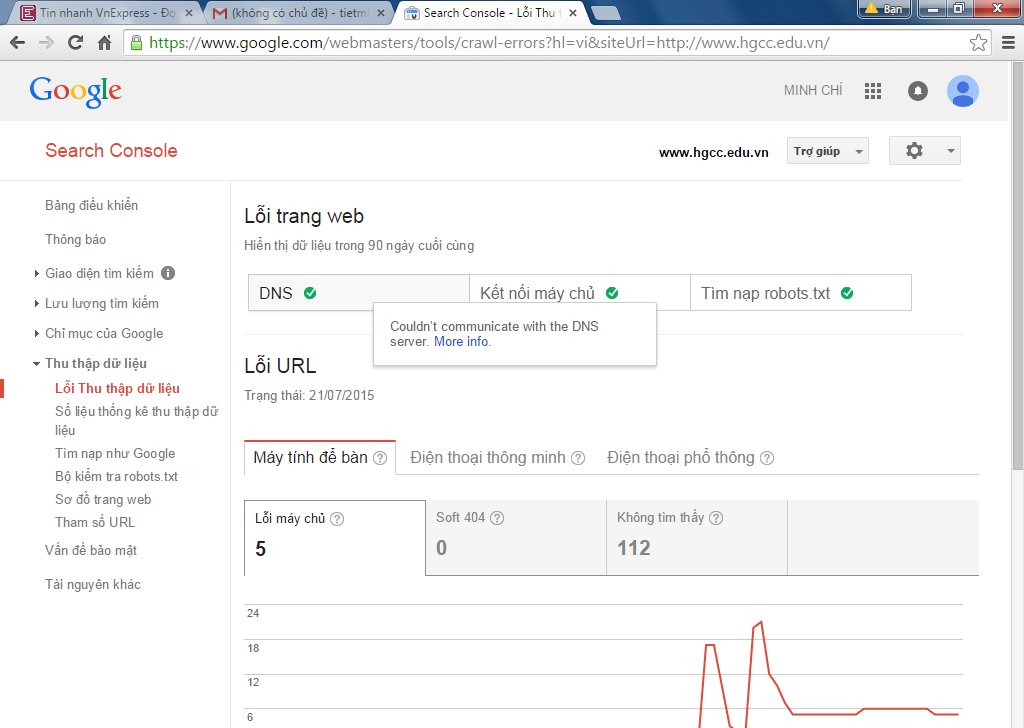The height and width of the screenshot is (728, 1024).
Task: Click the browser home icon
Action: point(104,43)
